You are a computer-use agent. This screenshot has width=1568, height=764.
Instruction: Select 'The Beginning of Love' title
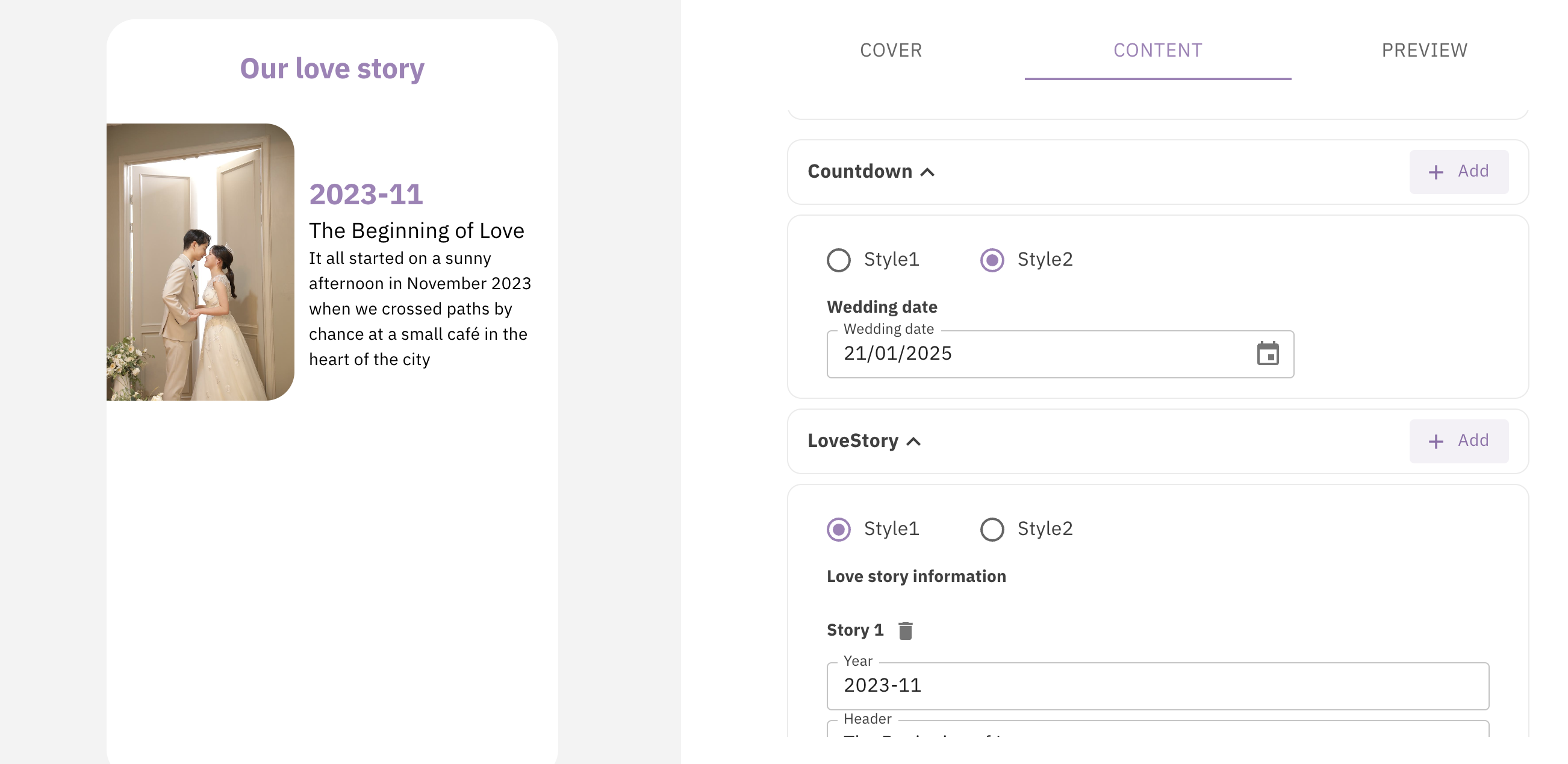click(x=416, y=230)
